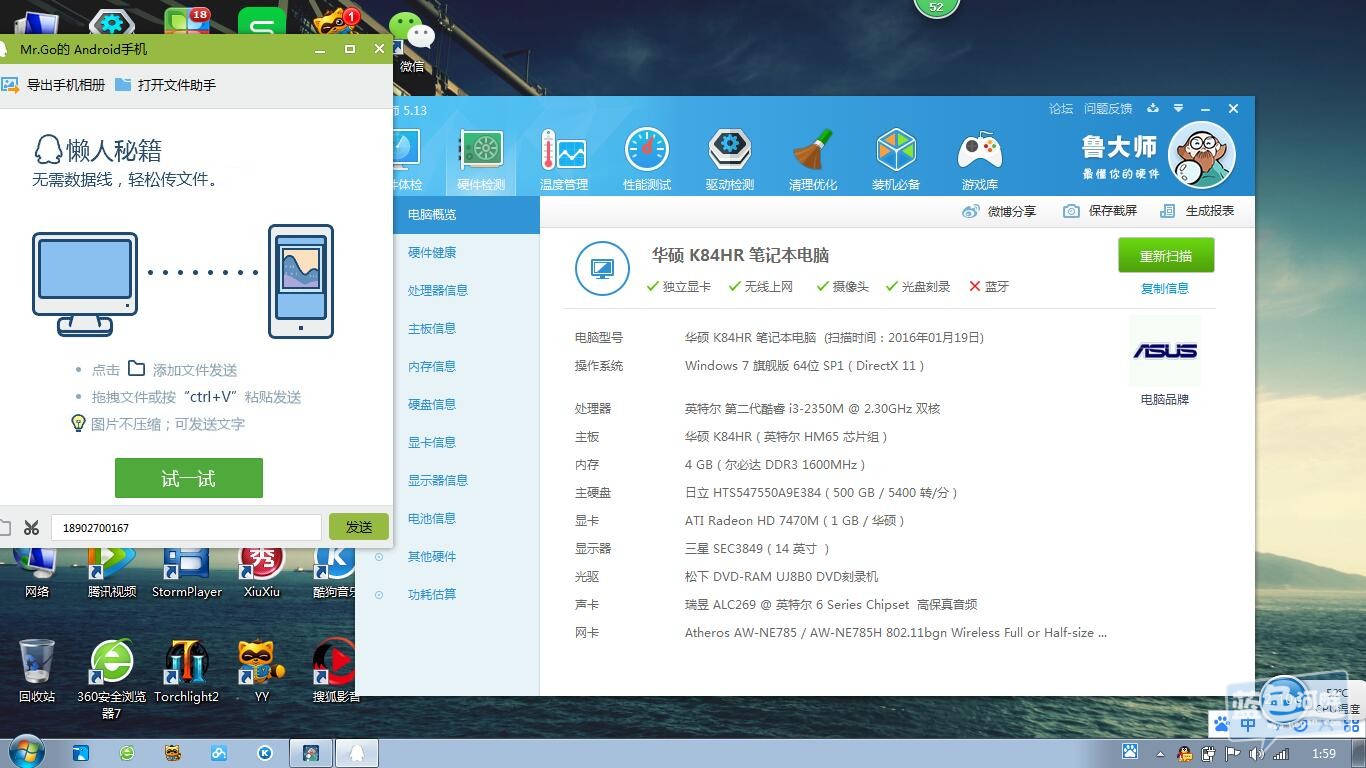This screenshot has width=1366, height=768.
Task: Open 清理优化 cleanup optimization
Action: click(813, 160)
